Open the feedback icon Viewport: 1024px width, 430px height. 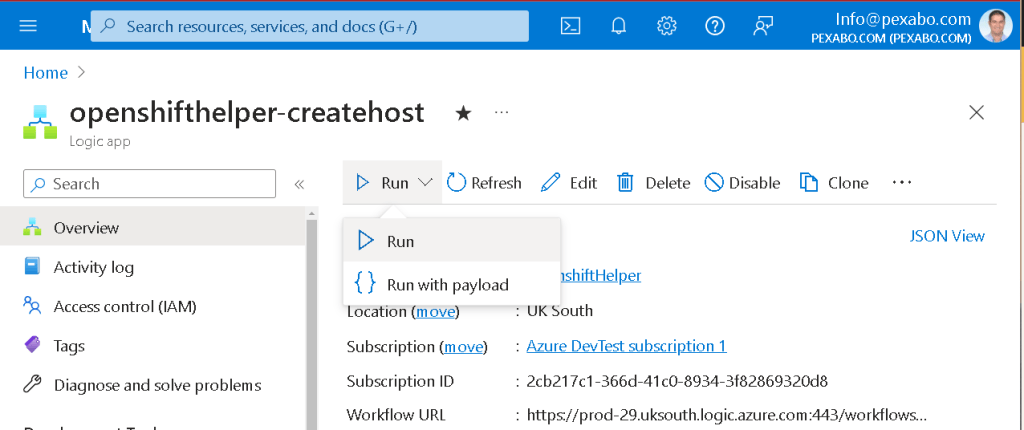763,26
